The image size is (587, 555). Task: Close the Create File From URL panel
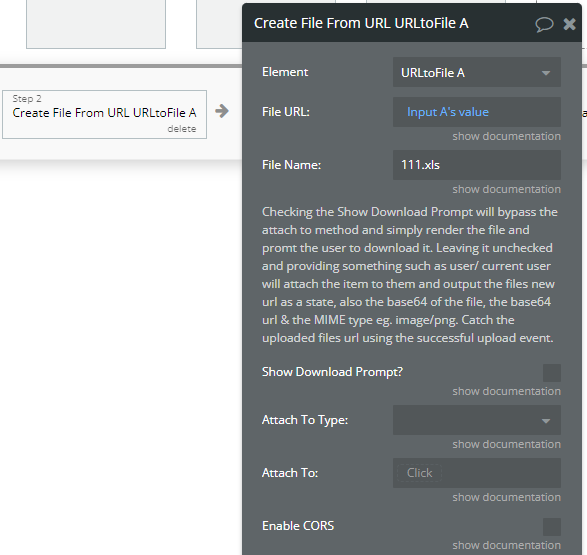point(569,24)
